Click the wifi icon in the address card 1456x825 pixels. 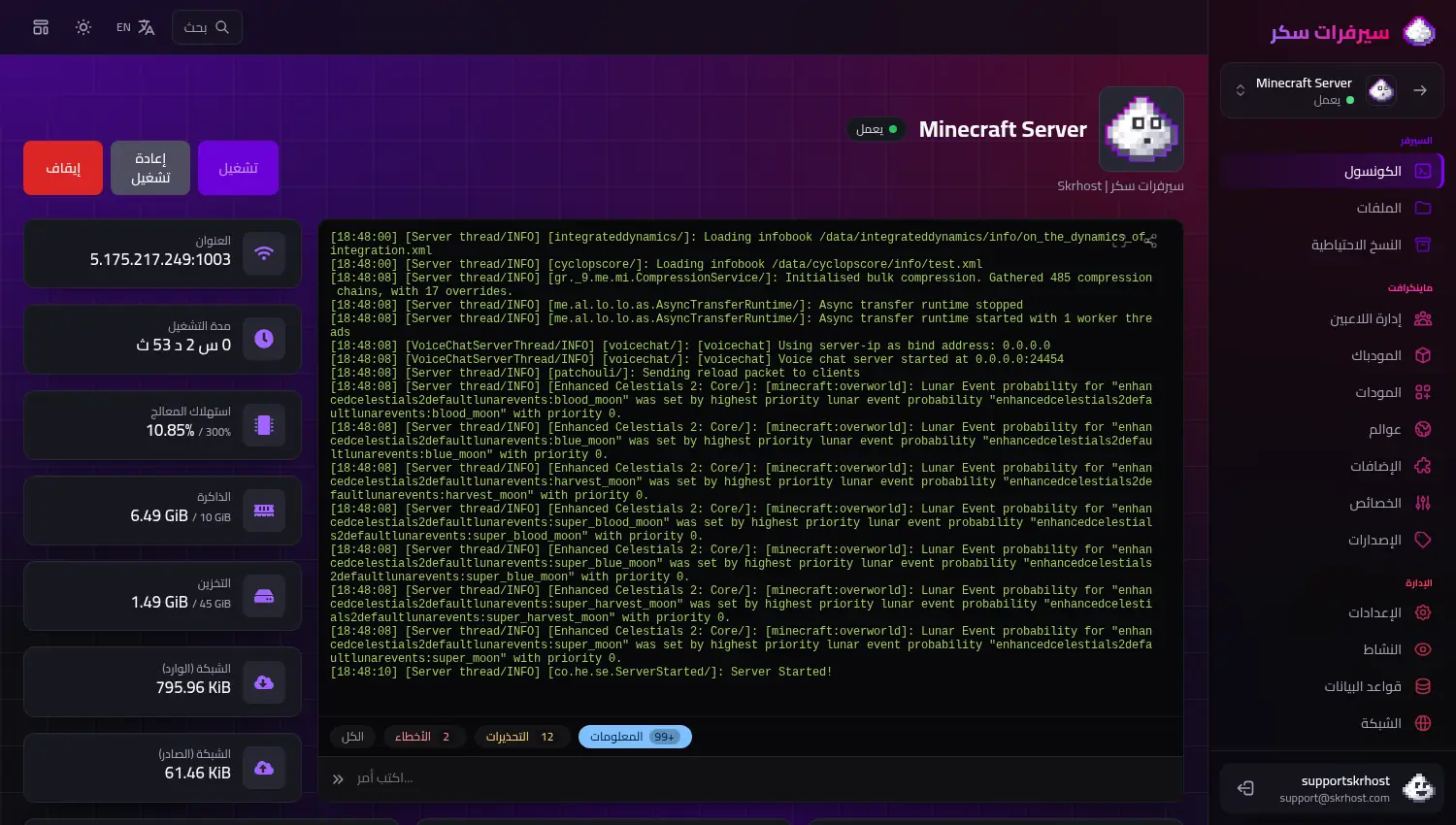point(264,253)
